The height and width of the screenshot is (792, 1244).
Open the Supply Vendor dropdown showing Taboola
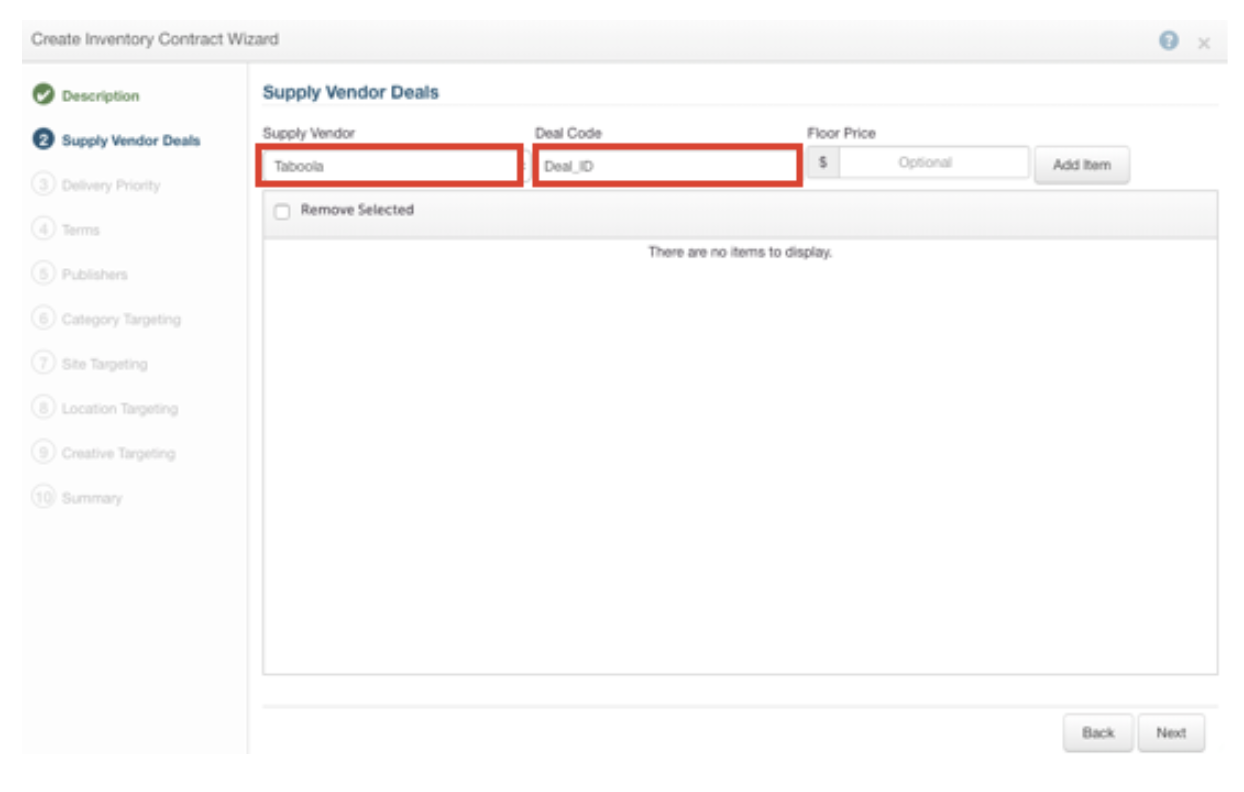coord(390,166)
